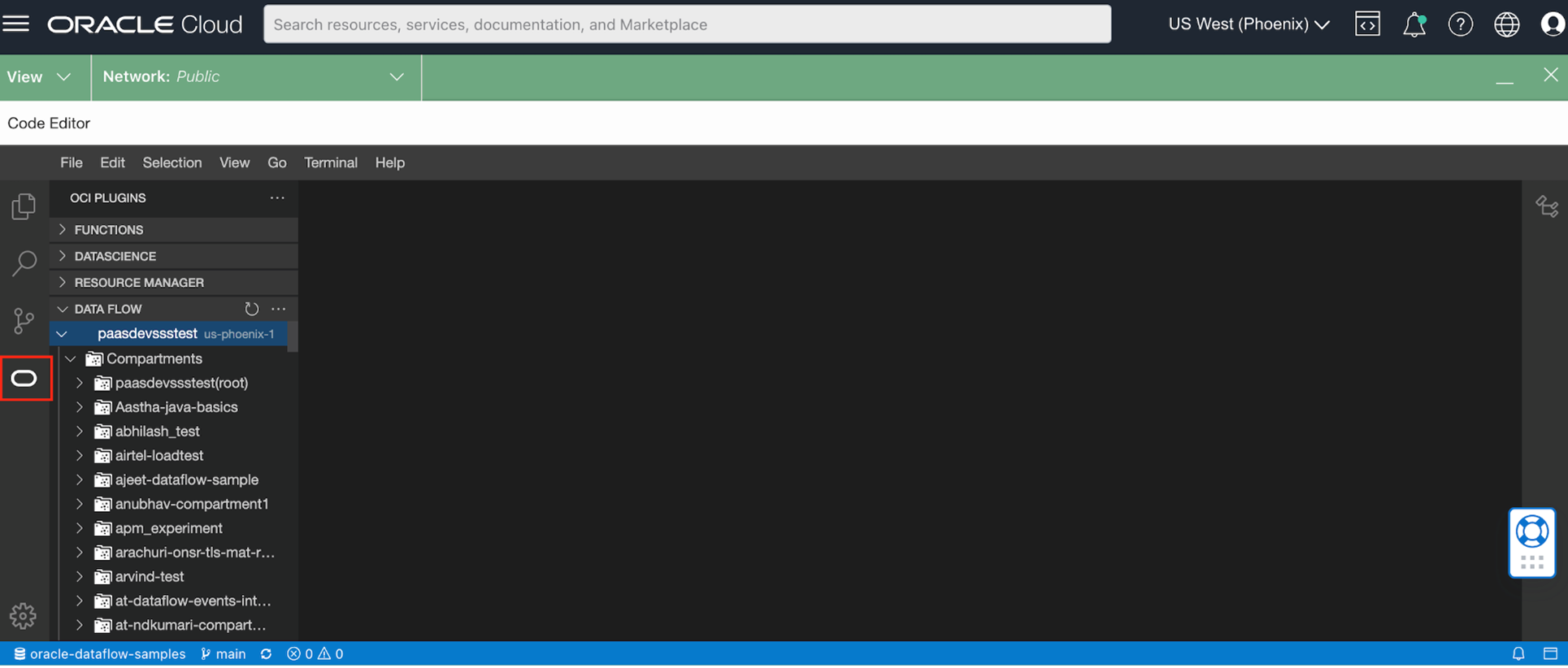Refresh the DATA FLOW view

(x=252, y=309)
